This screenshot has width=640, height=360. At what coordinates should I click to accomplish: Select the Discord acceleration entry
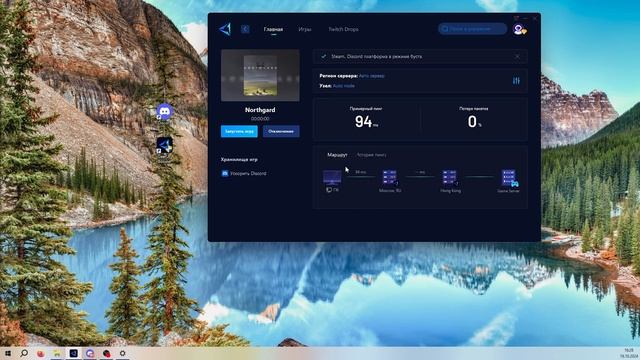click(x=244, y=173)
